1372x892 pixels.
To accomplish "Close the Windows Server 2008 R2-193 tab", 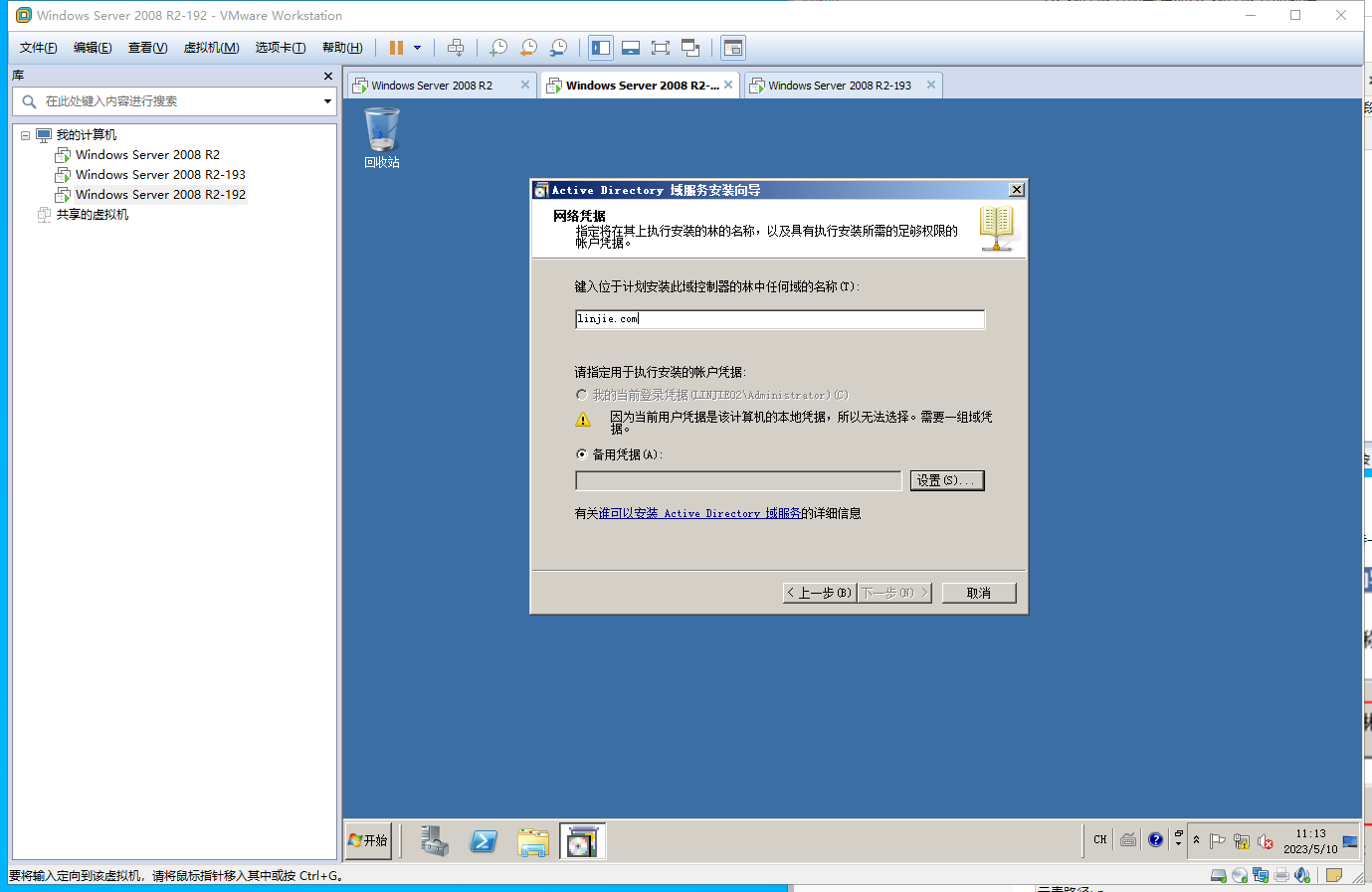I will coord(931,85).
